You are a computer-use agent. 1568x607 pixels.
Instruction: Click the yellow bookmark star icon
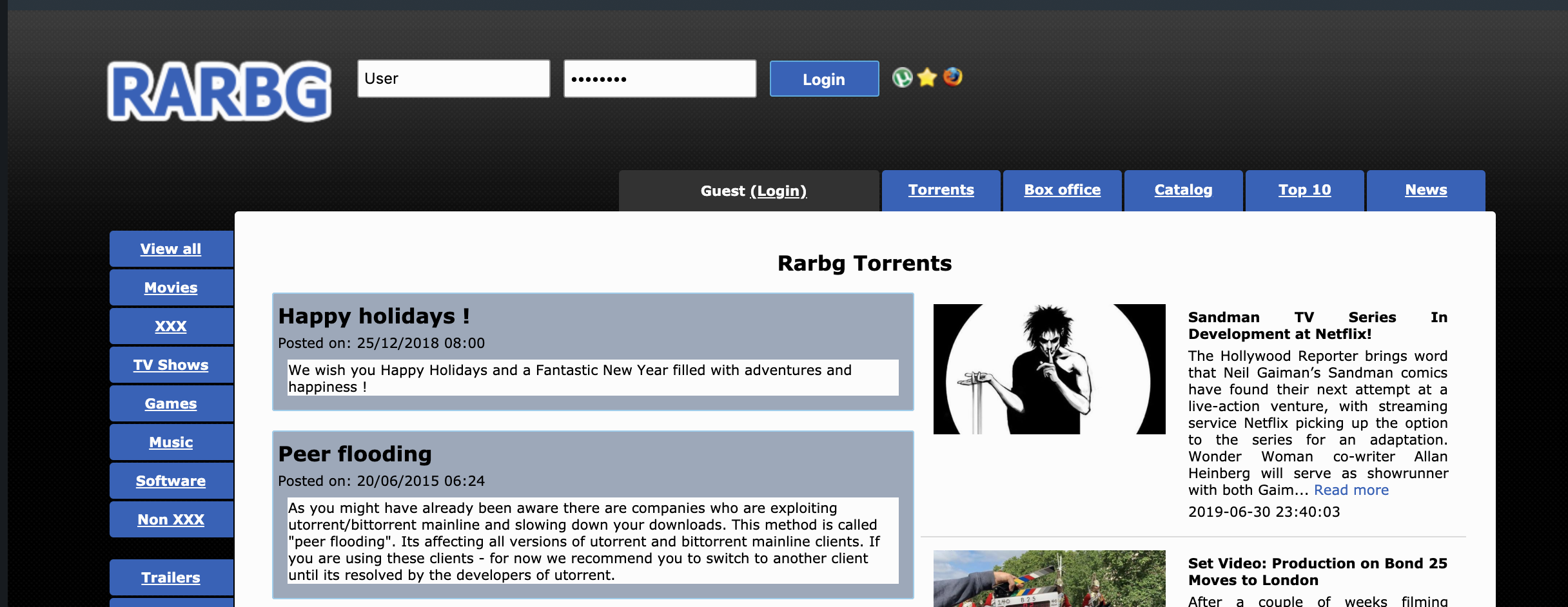[926, 78]
